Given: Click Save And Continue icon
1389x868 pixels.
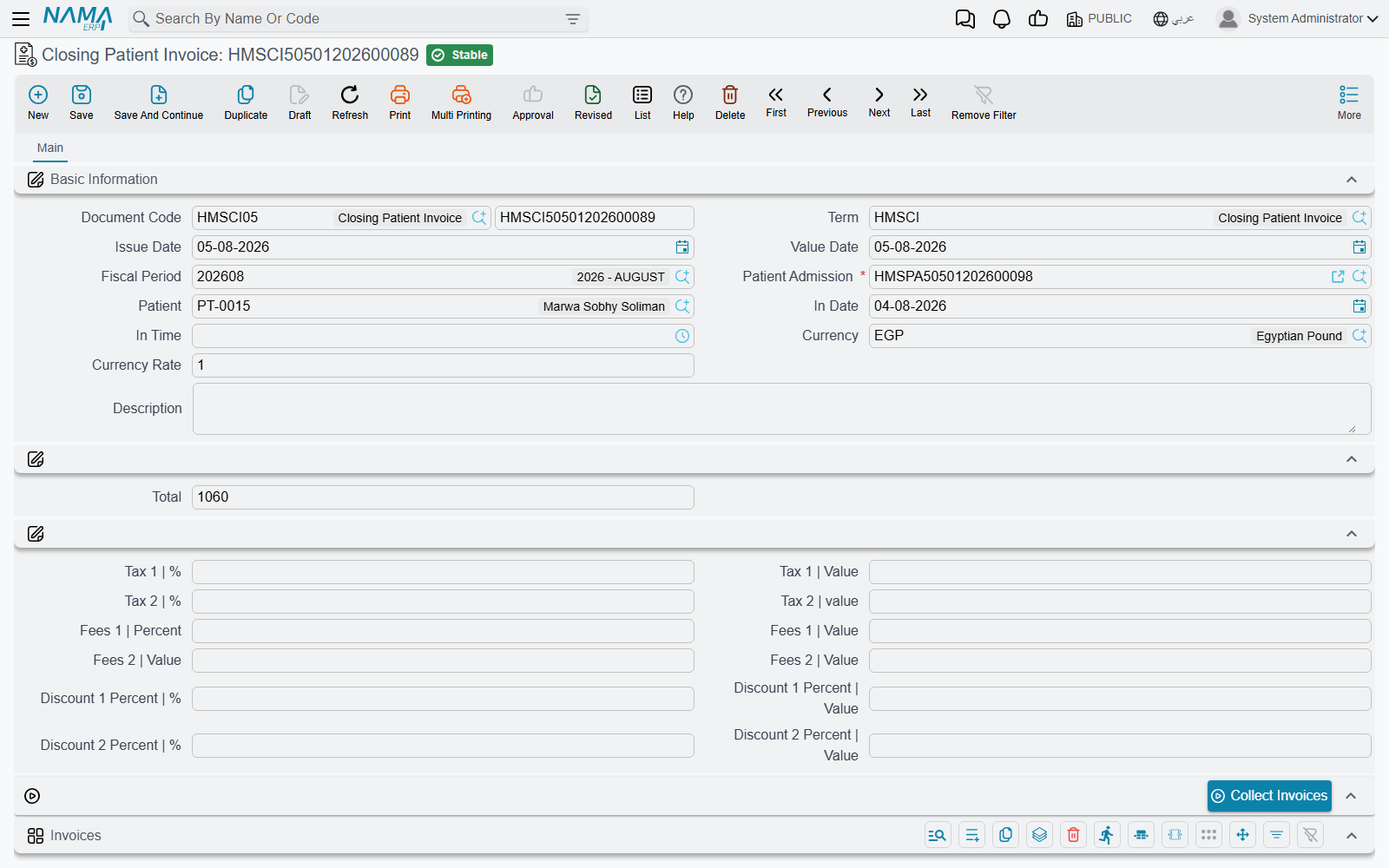Looking at the screenshot, I should [x=159, y=95].
